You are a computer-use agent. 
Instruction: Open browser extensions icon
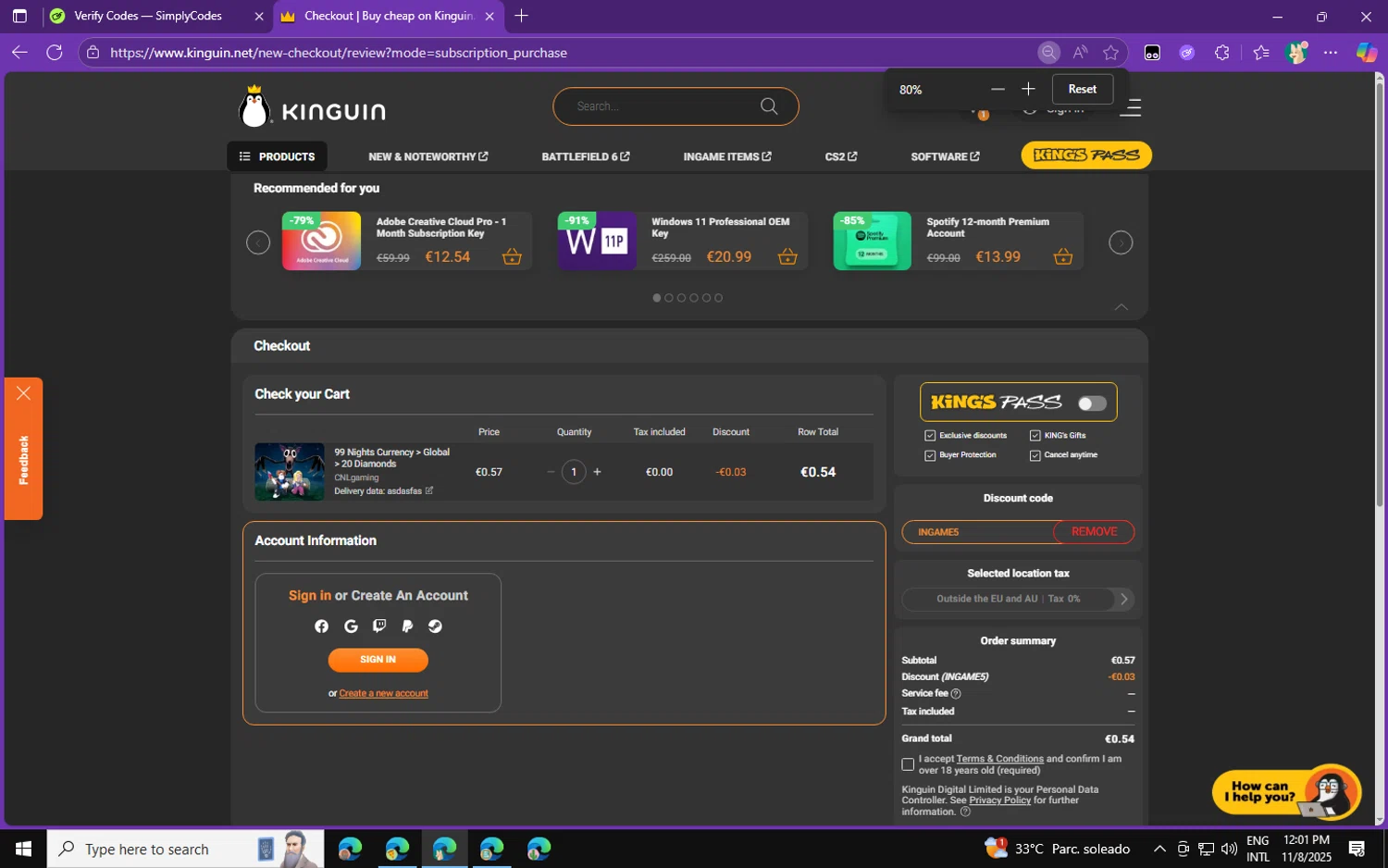click(x=1222, y=53)
